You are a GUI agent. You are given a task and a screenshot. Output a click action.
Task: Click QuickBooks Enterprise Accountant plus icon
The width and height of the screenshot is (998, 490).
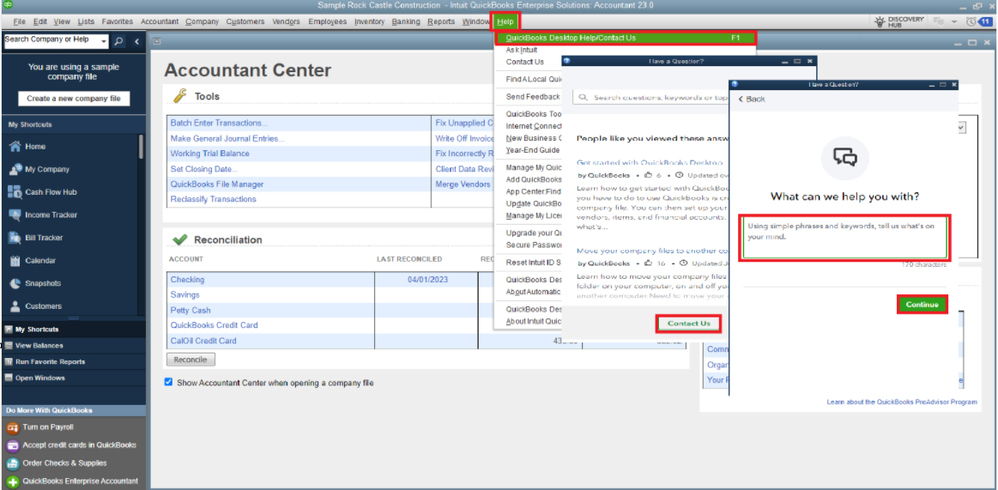pos(12,481)
